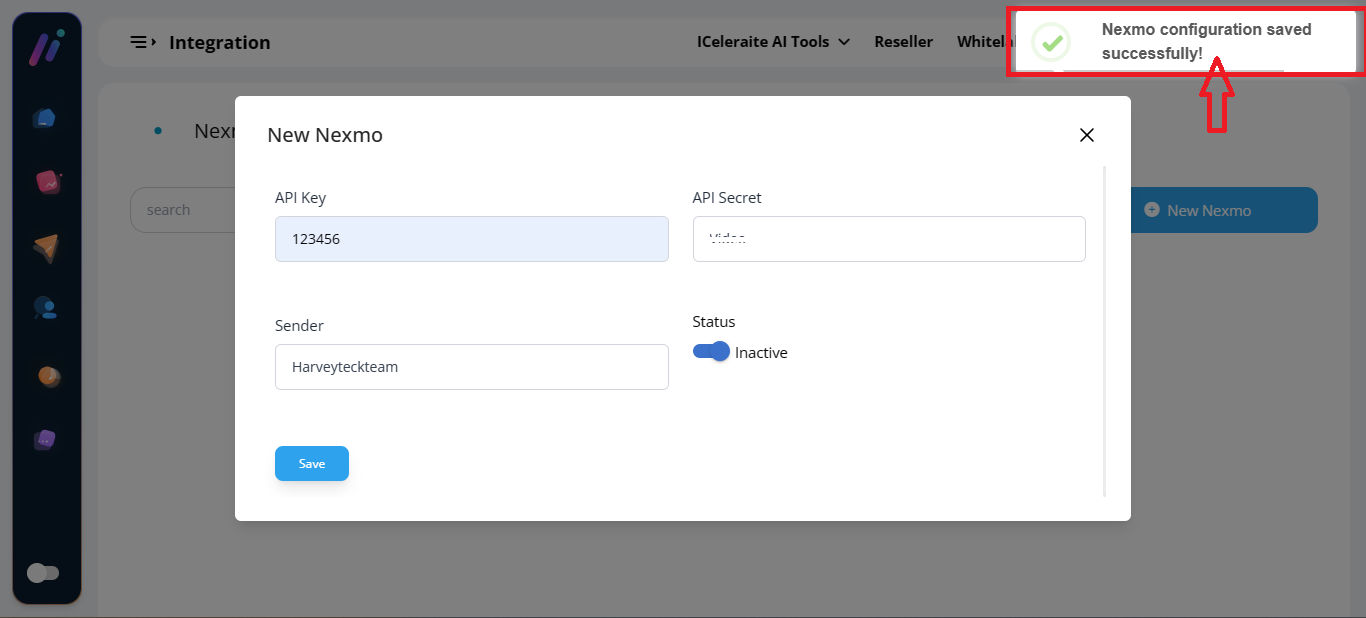Open the Reseller menu item
Screen dimensions: 1366x618
click(903, 42)
